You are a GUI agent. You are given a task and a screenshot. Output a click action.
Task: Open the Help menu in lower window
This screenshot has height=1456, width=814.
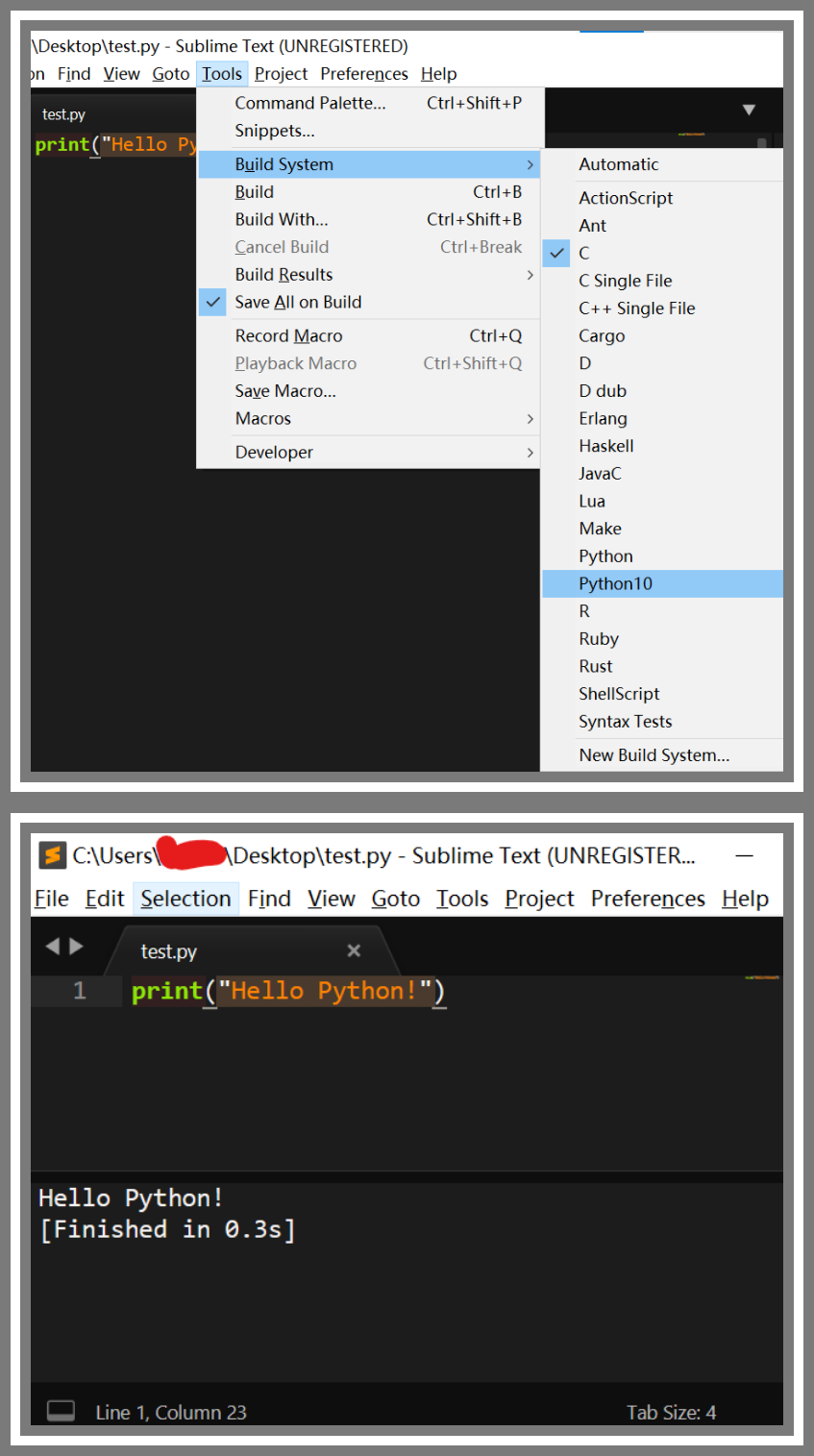(x=745, y=899)
